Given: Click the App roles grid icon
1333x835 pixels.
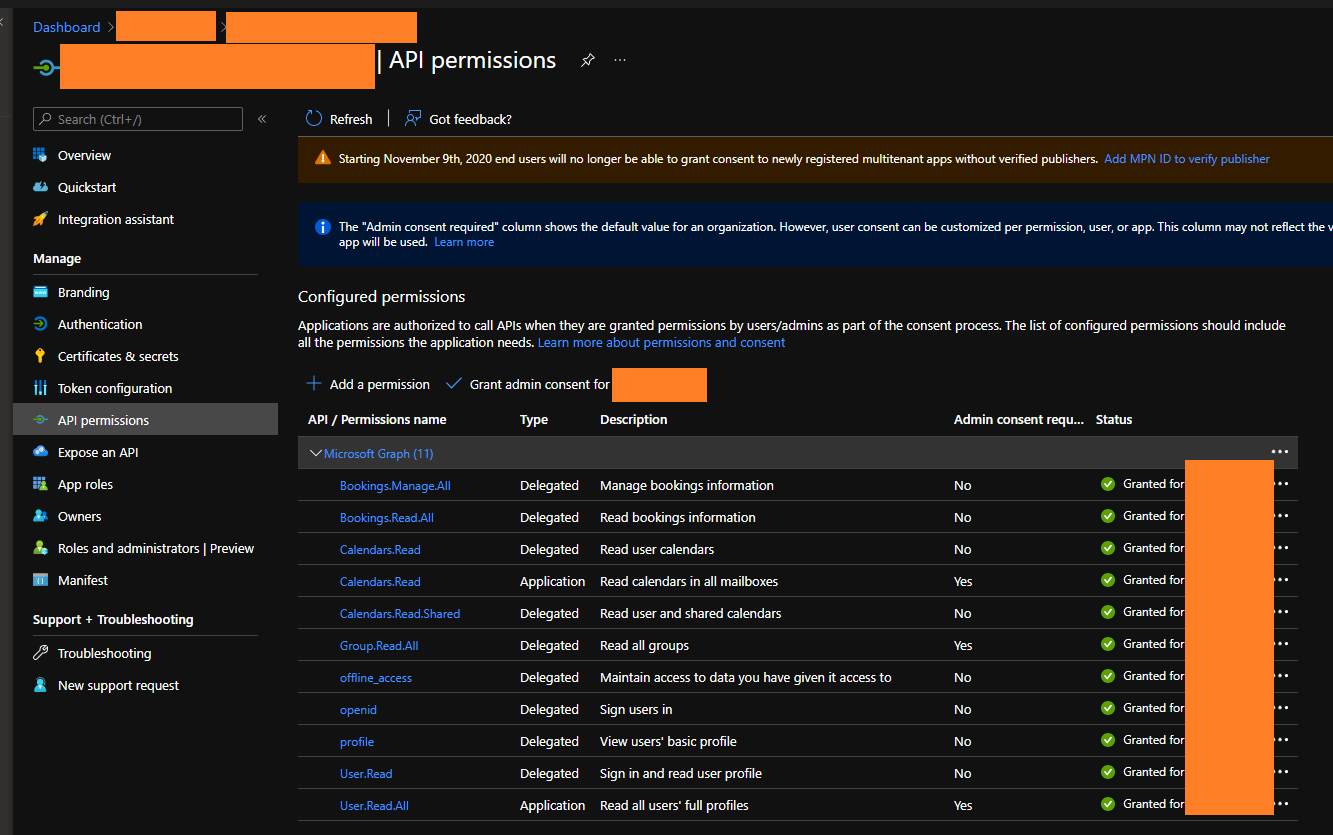Looking at the screenshot, I should click(40, 484).
